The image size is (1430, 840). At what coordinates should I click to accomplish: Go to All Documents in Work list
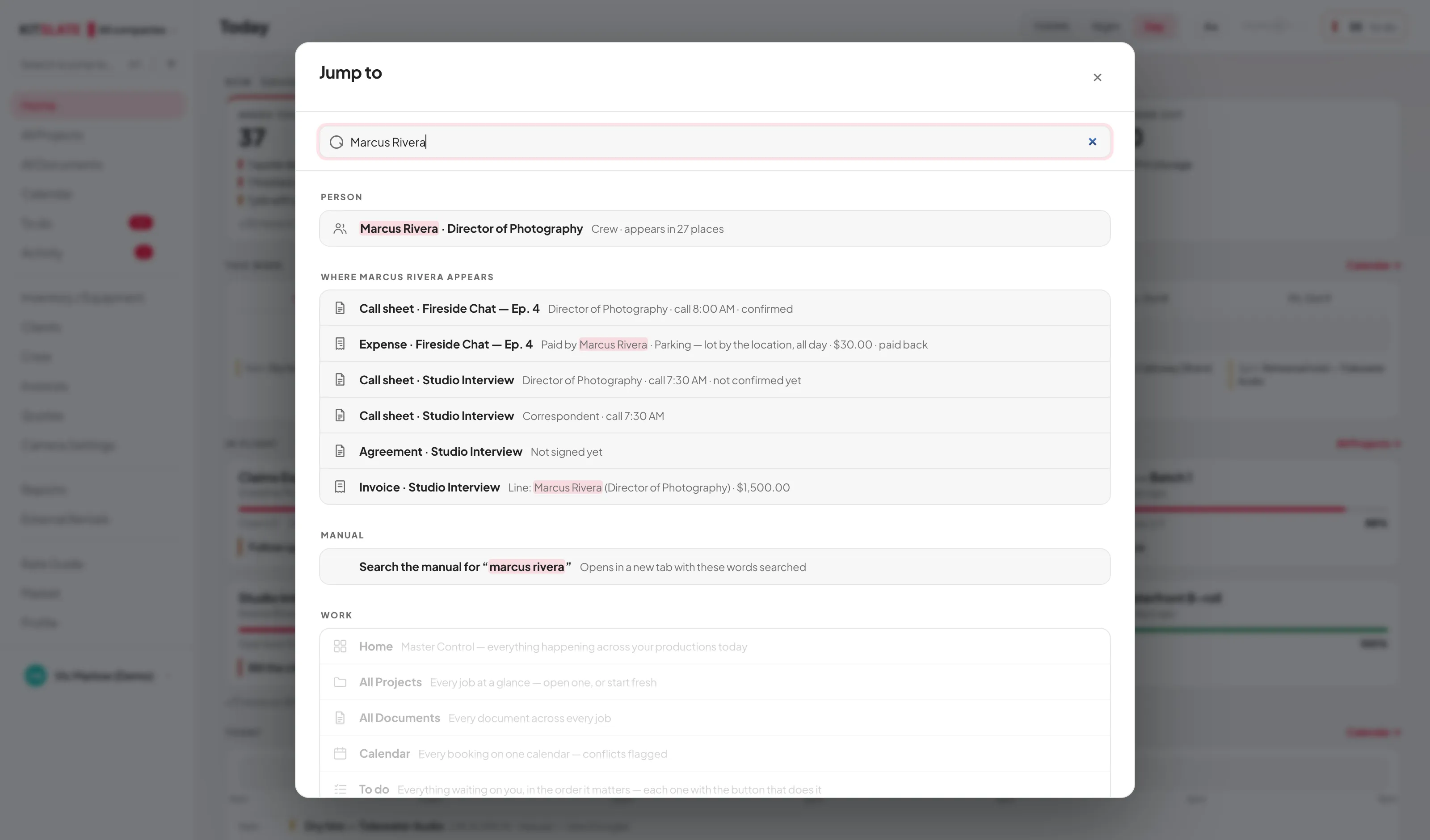715,718
